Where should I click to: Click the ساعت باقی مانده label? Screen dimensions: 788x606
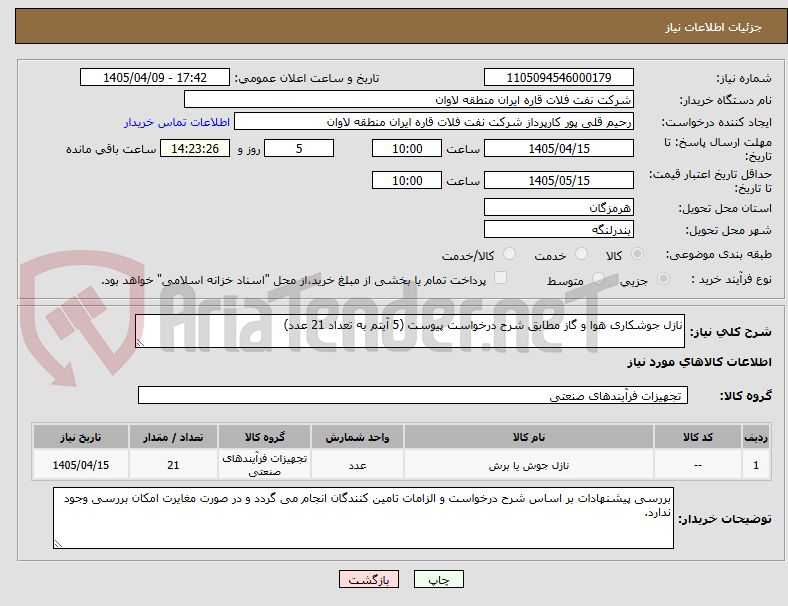[x=111, y=149]
